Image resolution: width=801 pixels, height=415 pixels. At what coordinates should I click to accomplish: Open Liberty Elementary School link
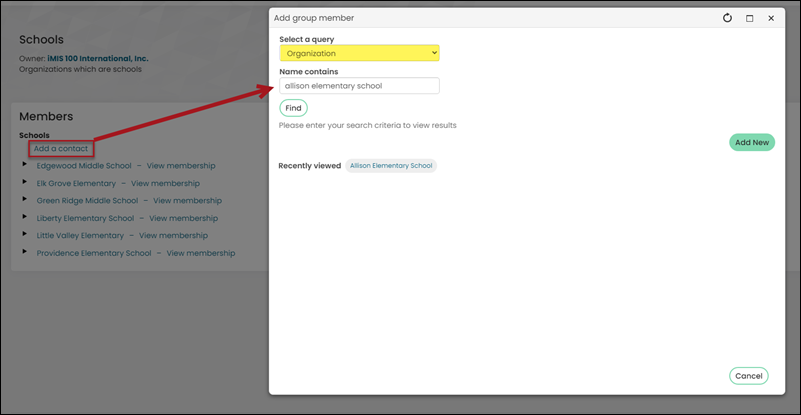[x=85, y=218]
